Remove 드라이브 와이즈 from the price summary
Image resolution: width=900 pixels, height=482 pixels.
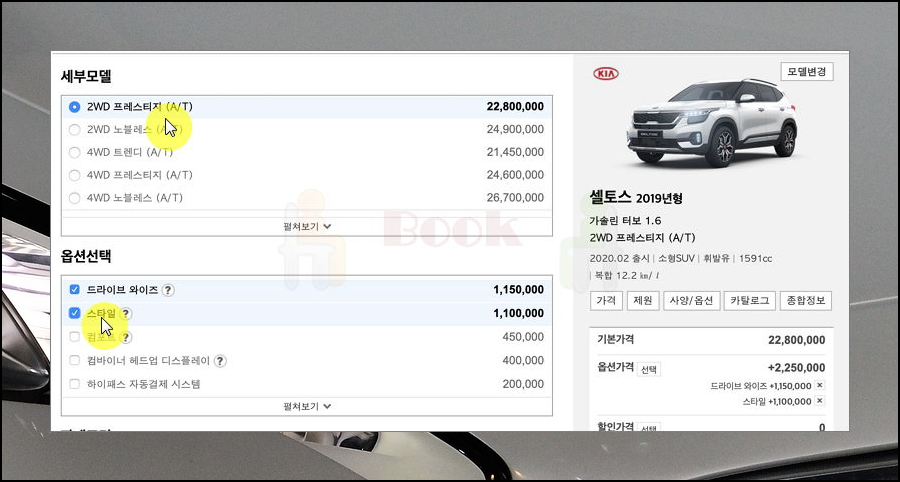click(820, 386)
